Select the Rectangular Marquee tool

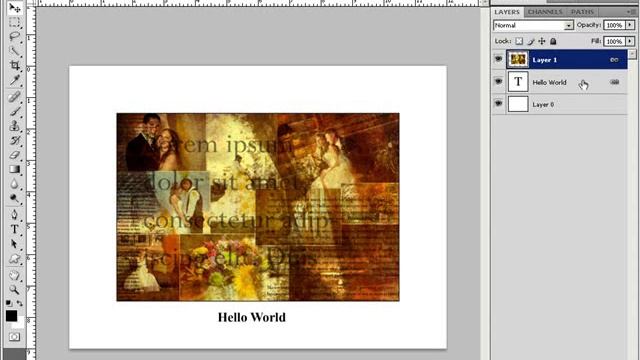click(14, 22)
